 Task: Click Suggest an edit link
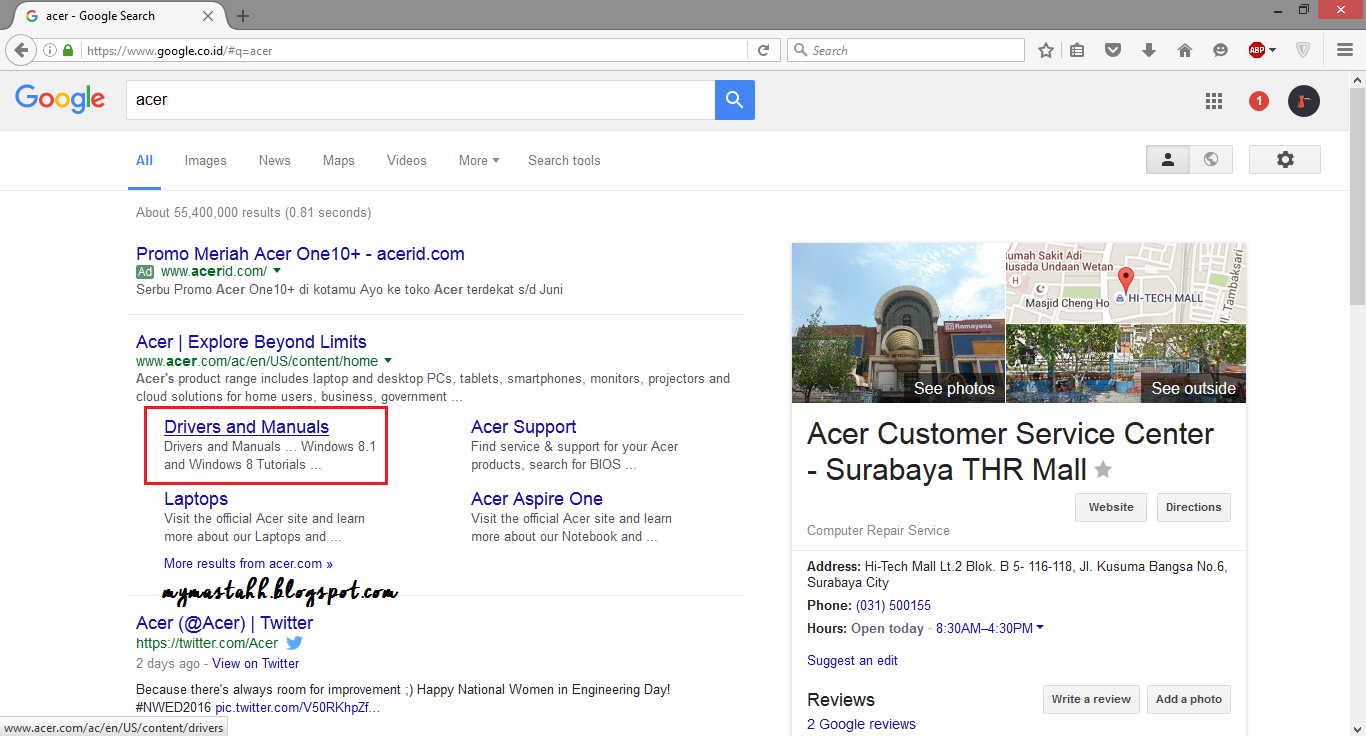[x=853, y=660]
